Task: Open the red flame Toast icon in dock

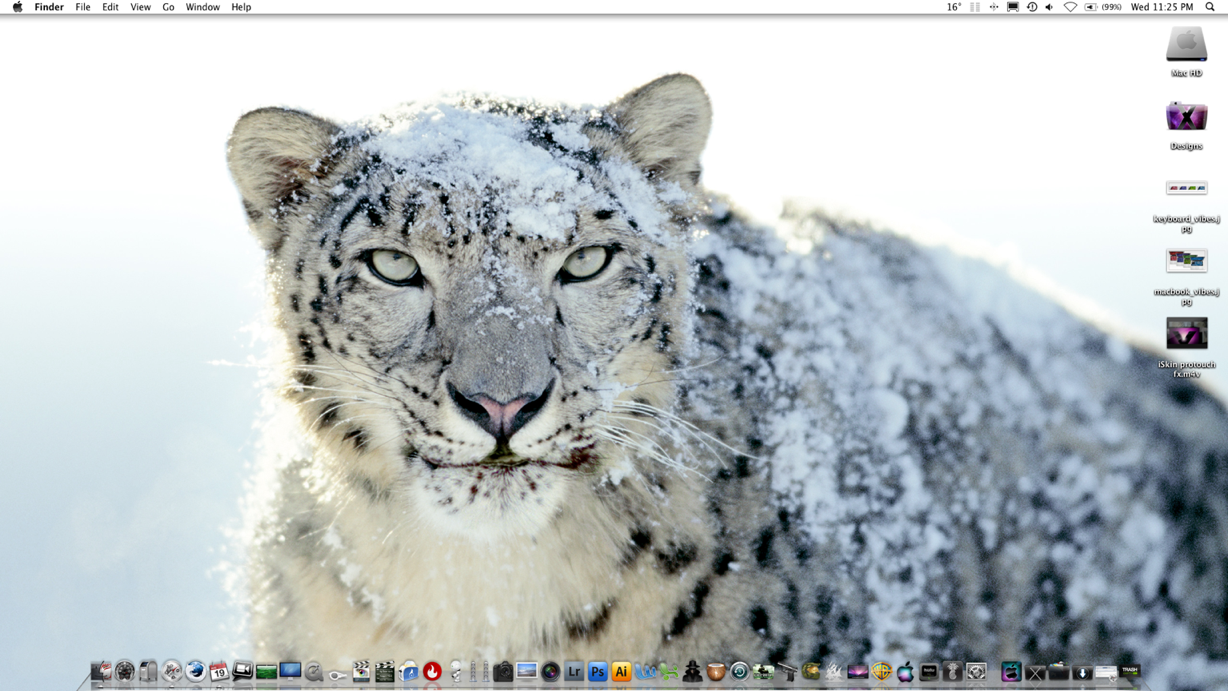Action: [432, 671]
